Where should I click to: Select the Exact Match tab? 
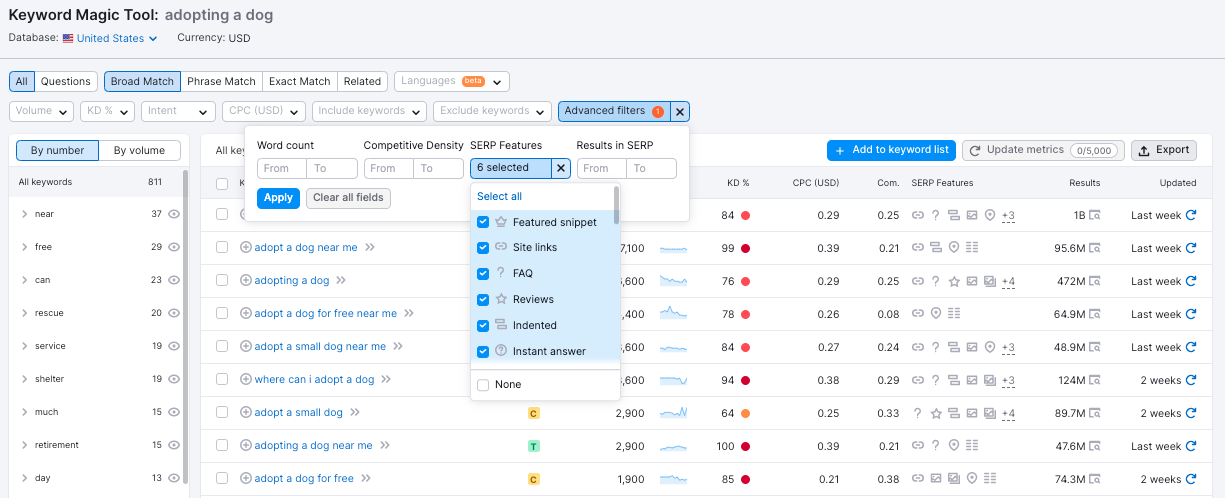[x=299, y=81]
